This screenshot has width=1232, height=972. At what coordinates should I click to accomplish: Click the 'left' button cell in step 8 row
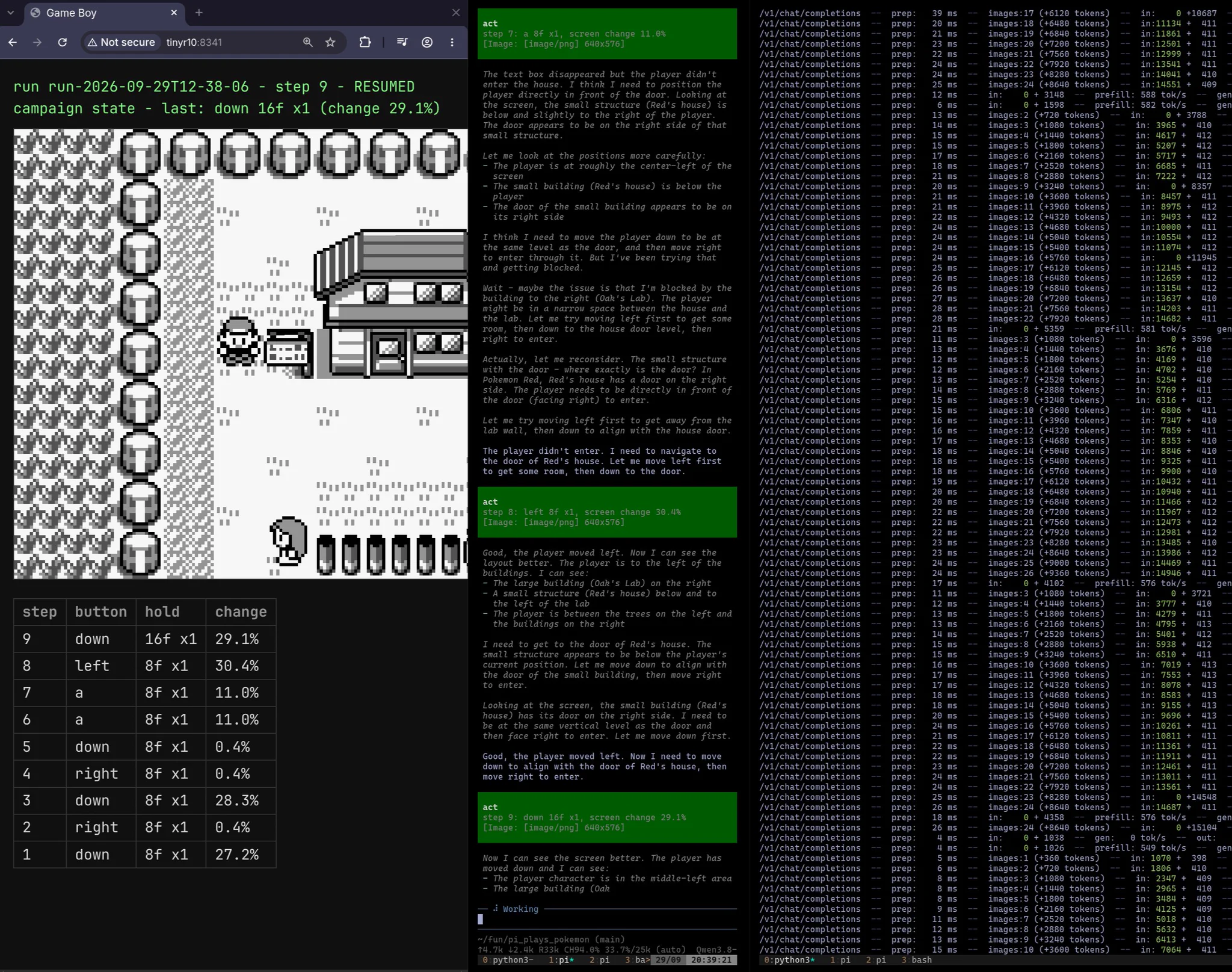(x=101, y=666)
